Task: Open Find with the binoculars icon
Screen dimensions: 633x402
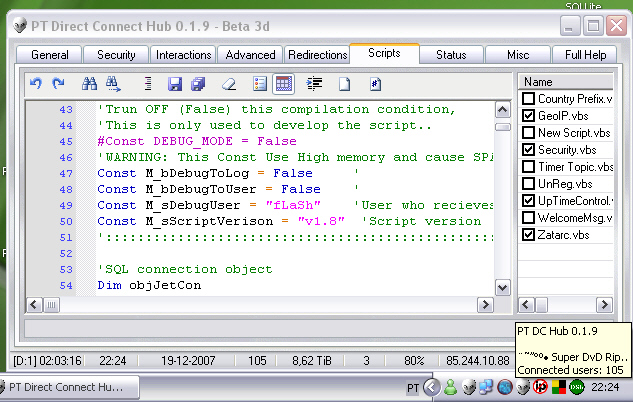Action: pyautogui.click(x=89, y=84)
